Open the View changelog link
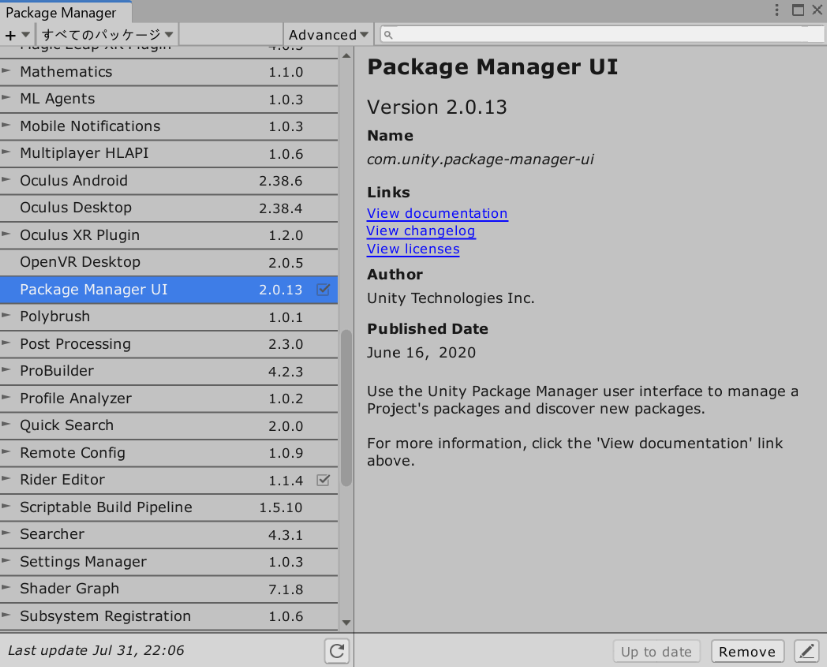 tap(421, 231)
